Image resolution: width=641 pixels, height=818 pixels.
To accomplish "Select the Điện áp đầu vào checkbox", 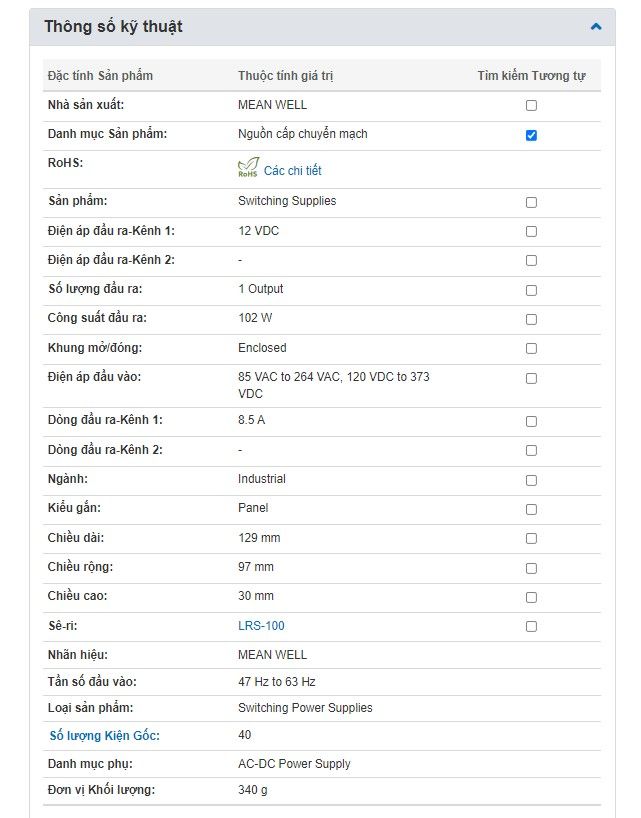I will tap(531, 378).
